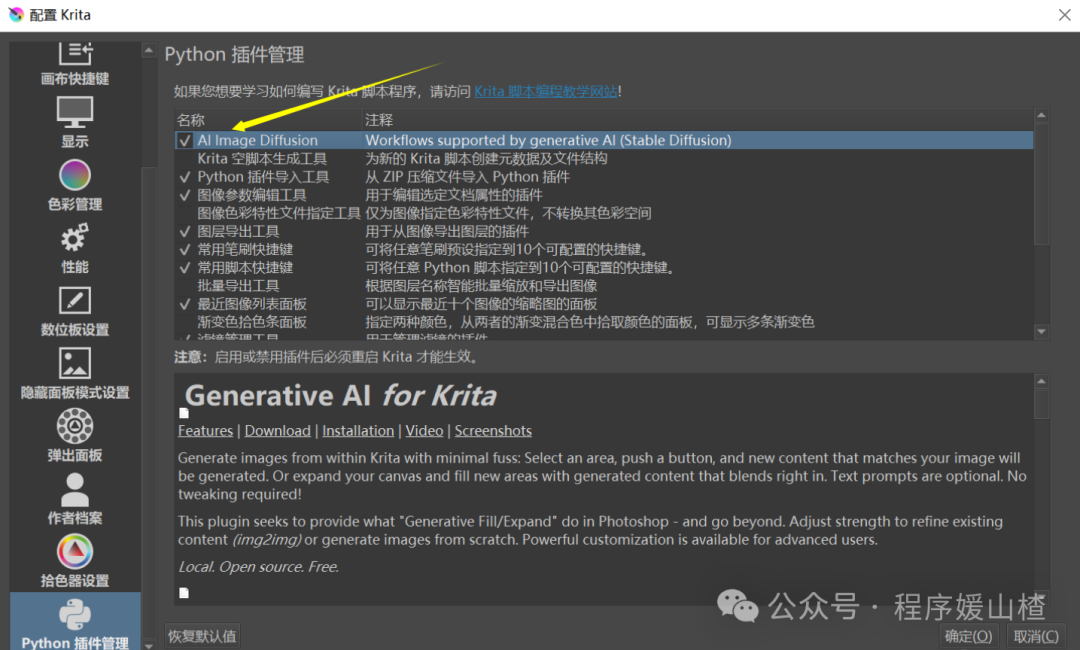
Task: Click up arrow of sidebar category scrollbar
Action: point(149,50)
